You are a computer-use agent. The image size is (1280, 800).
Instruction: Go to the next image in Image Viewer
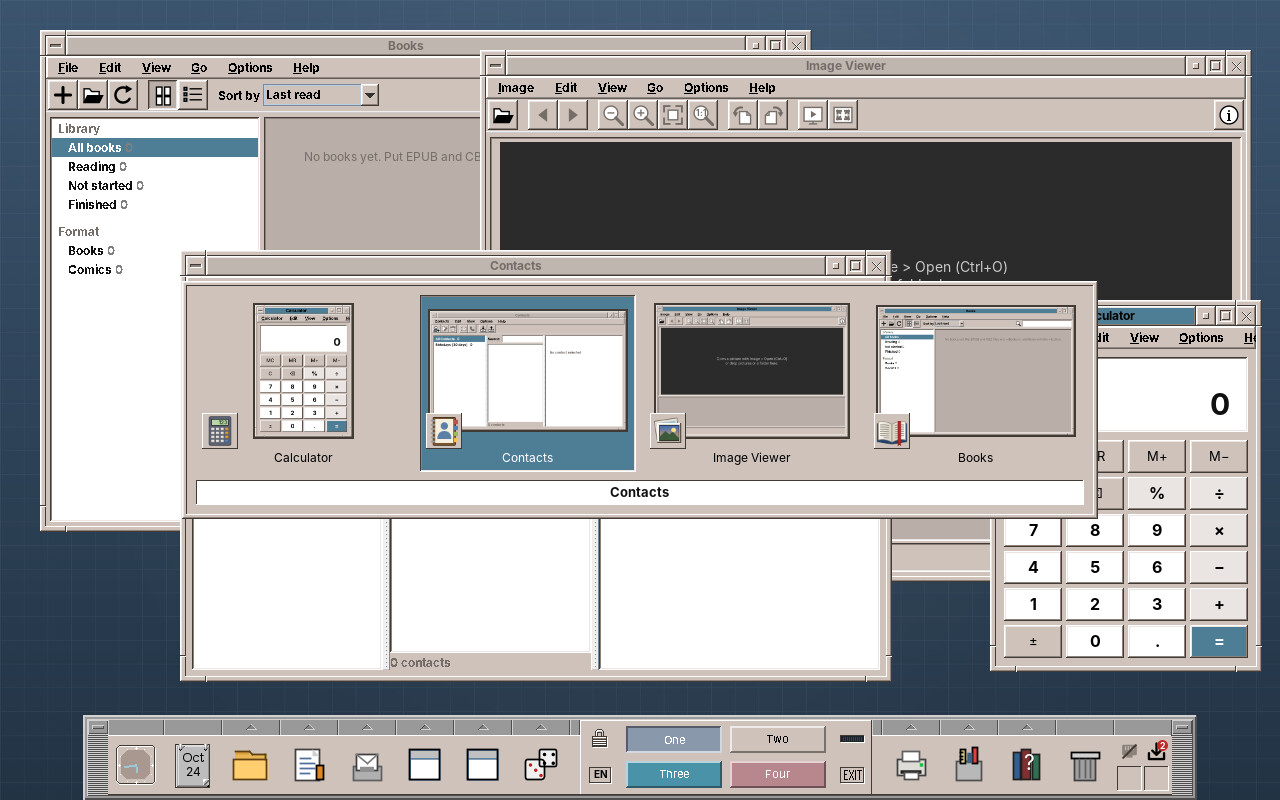573,115
